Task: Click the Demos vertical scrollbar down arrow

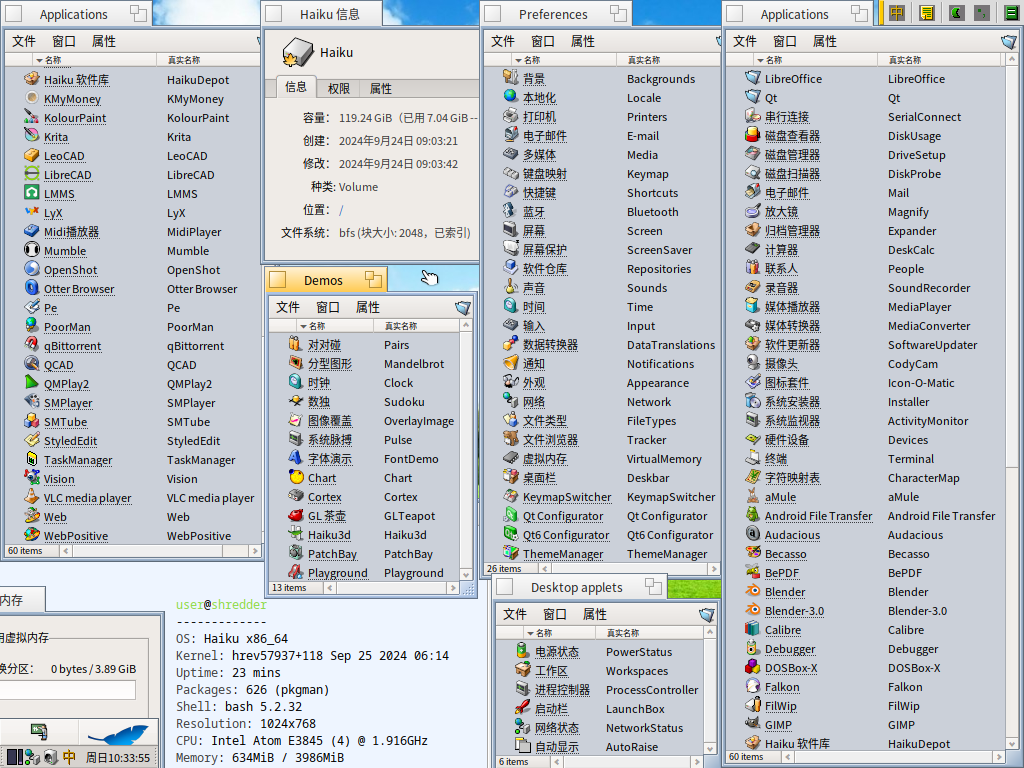Action: point(466,575)
